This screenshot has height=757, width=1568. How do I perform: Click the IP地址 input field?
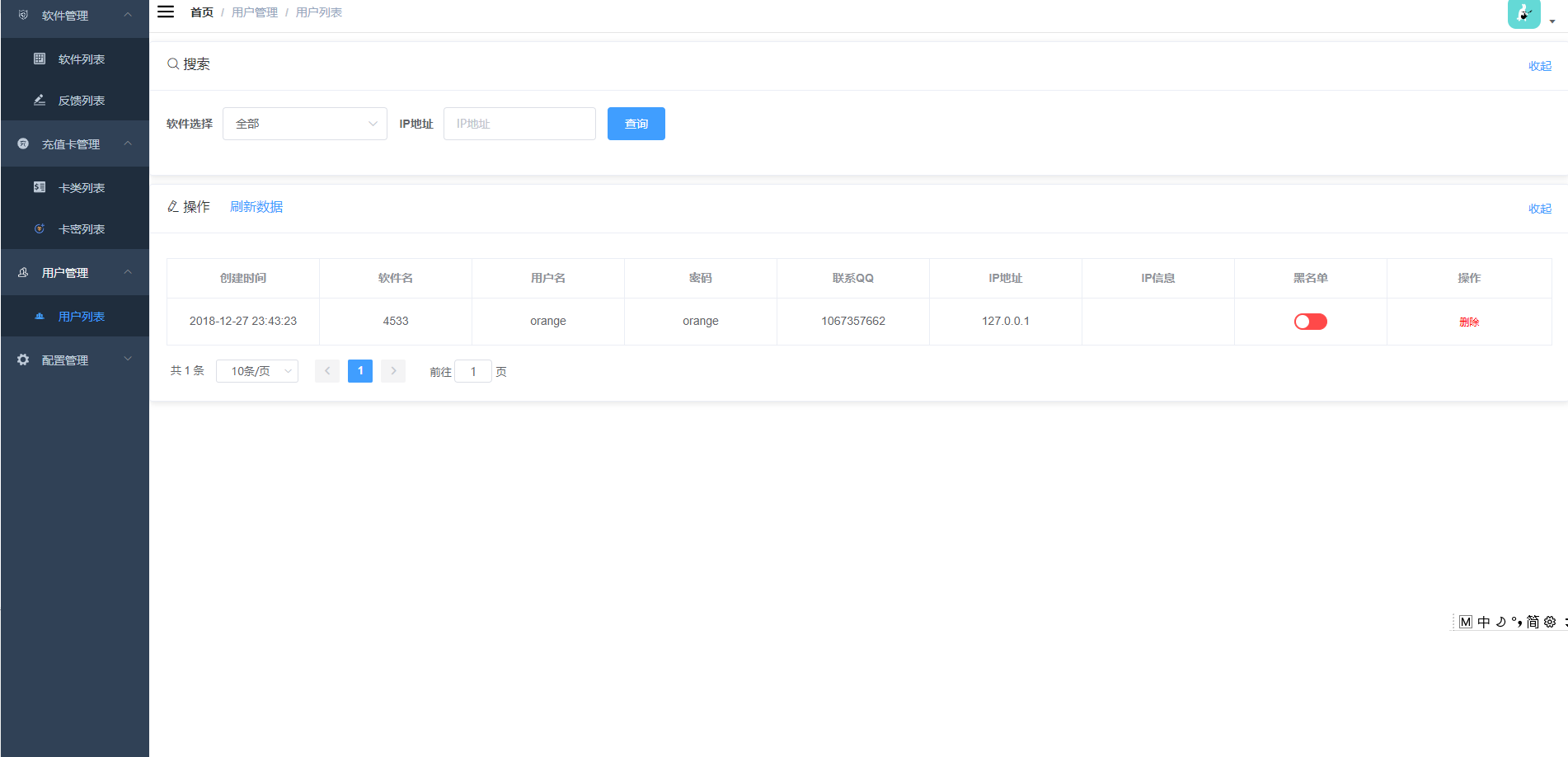point(519,123)
